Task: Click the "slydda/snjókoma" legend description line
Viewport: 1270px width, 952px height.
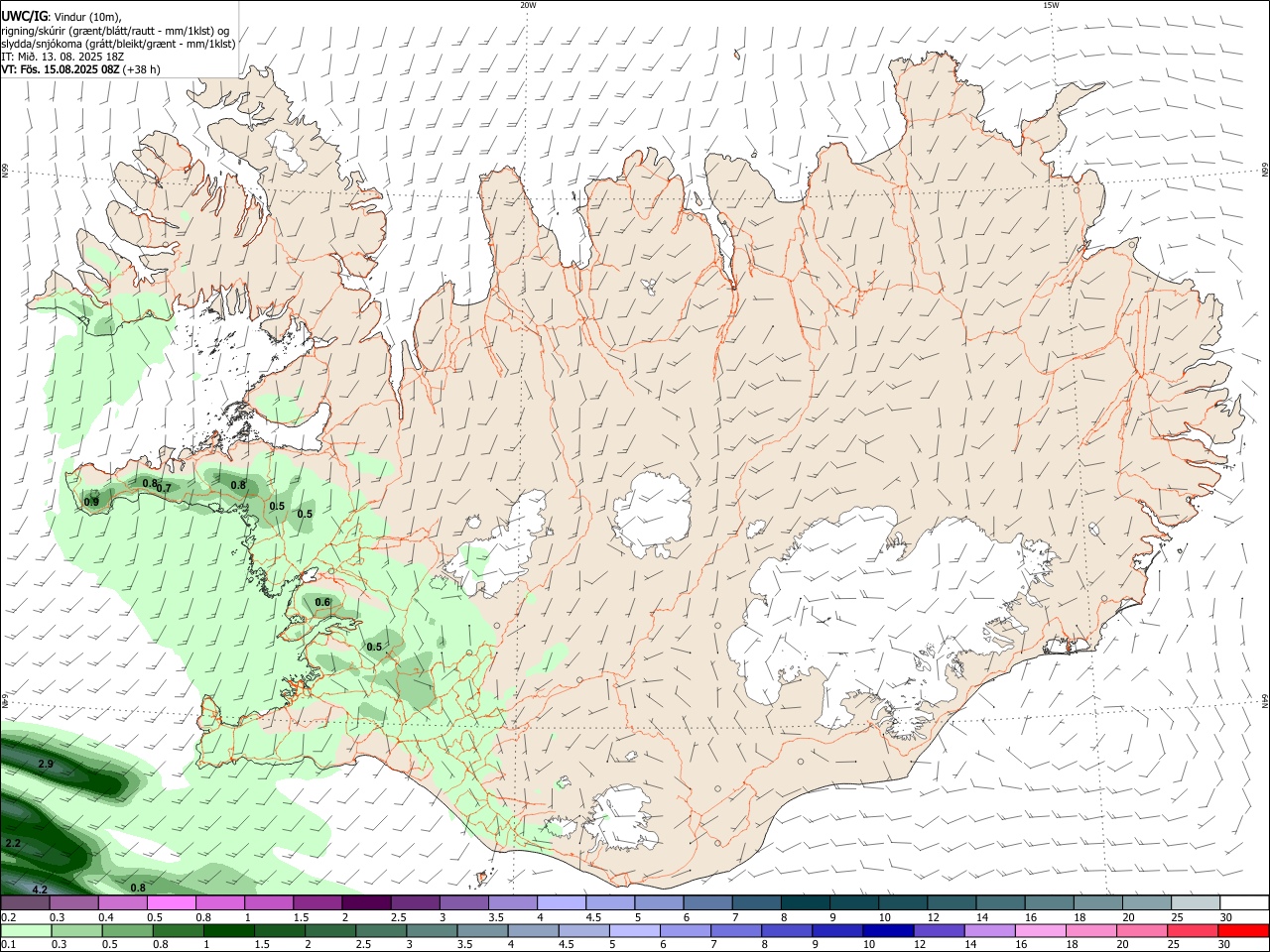Action: click(x=118, y=44)
